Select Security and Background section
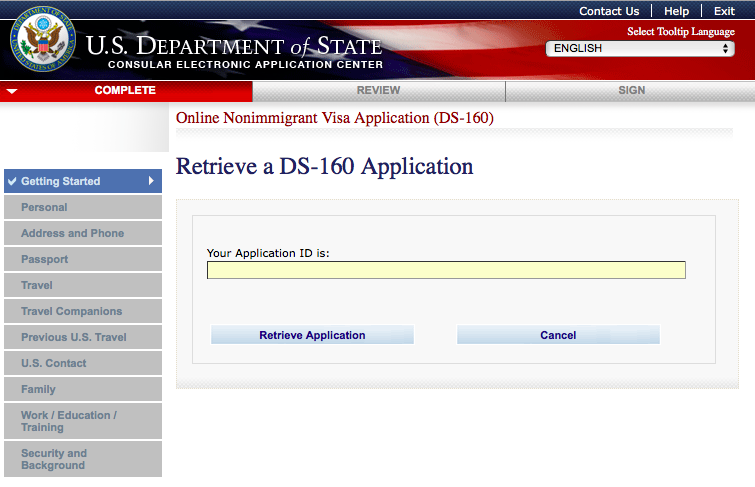Screen dimensions: 755x487 pos(53,459)
